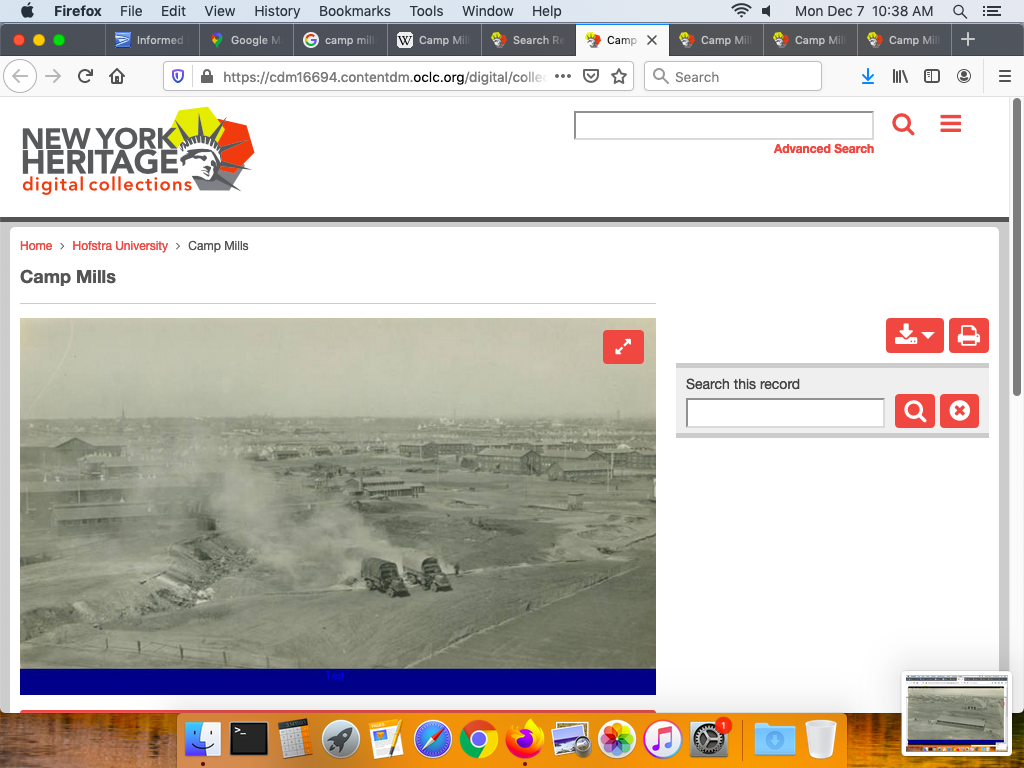Open the Firefox downloads arrow

pos(868,77)
